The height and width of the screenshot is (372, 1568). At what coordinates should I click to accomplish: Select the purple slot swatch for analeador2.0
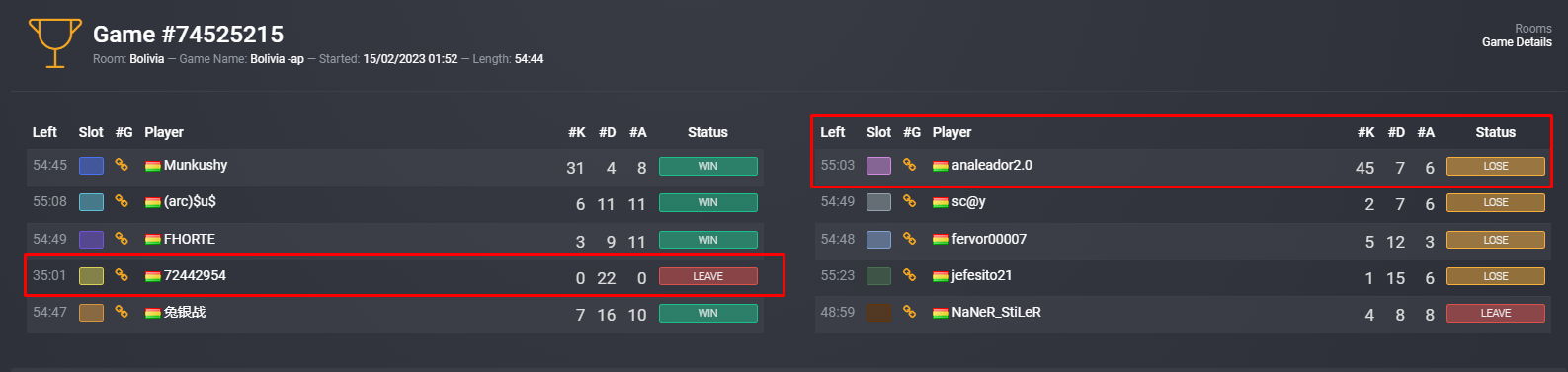coord(878,166)
